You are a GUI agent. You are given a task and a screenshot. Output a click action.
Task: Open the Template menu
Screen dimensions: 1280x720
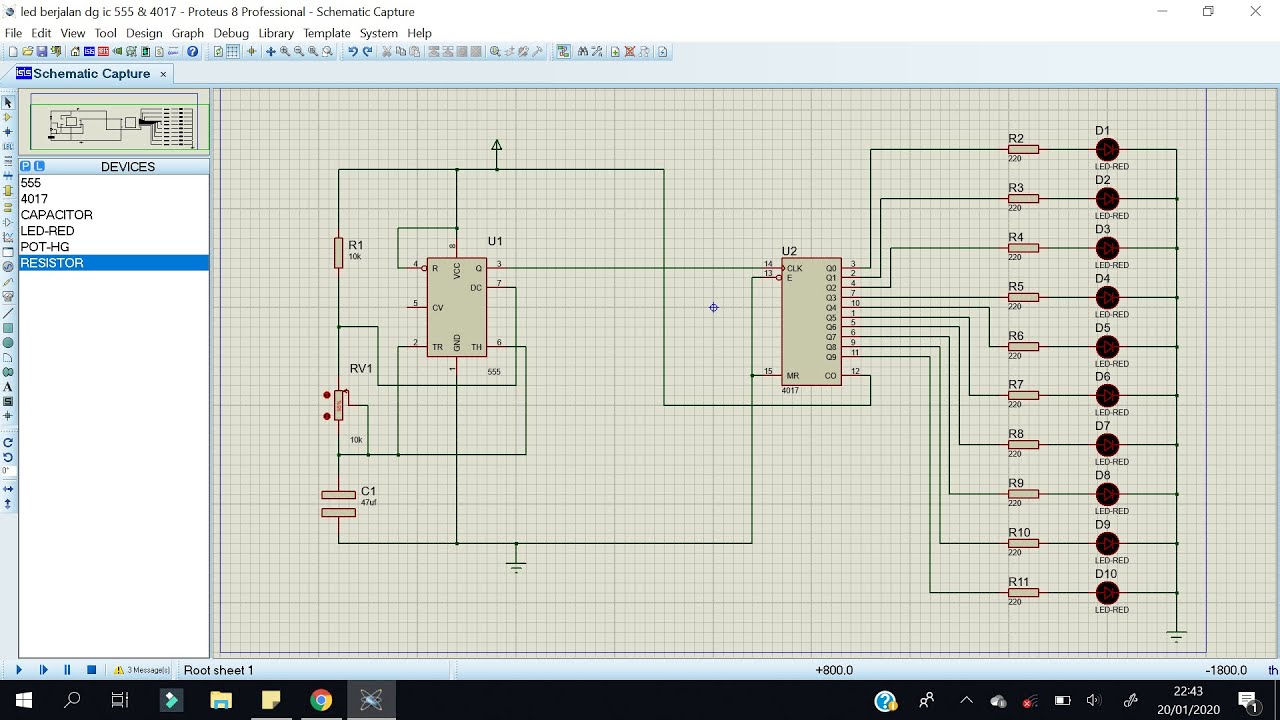click(x=327, y=33)
